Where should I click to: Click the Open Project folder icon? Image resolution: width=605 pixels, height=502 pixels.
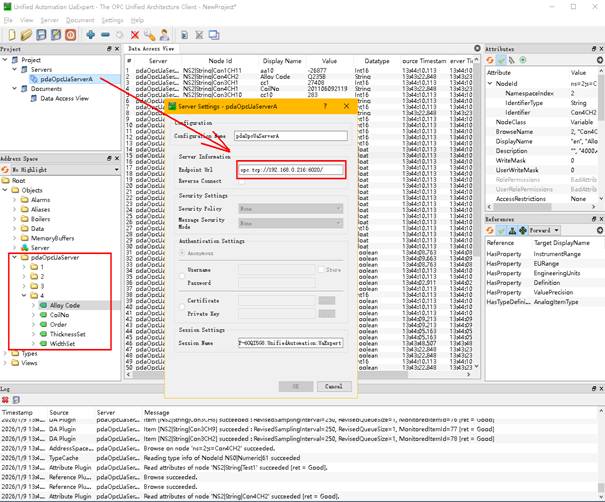pos(24,34)
